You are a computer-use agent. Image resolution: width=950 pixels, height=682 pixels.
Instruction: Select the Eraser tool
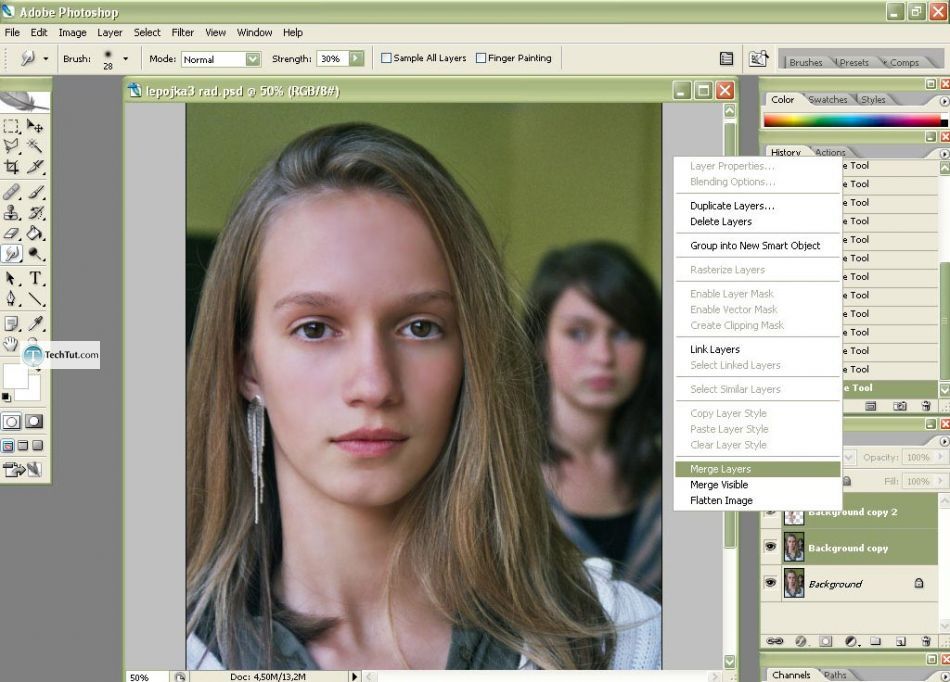pyautogui.click(x=11, y=233)
